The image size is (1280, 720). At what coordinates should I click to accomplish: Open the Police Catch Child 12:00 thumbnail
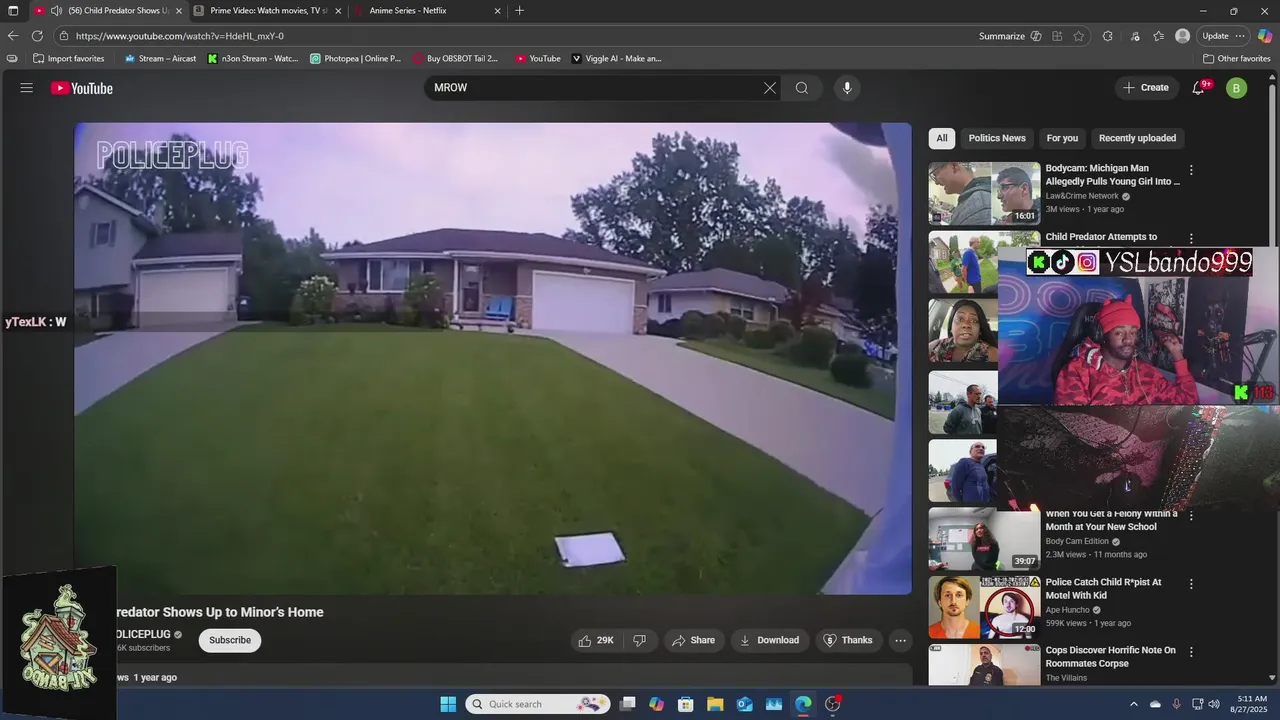tap(984, 607)
